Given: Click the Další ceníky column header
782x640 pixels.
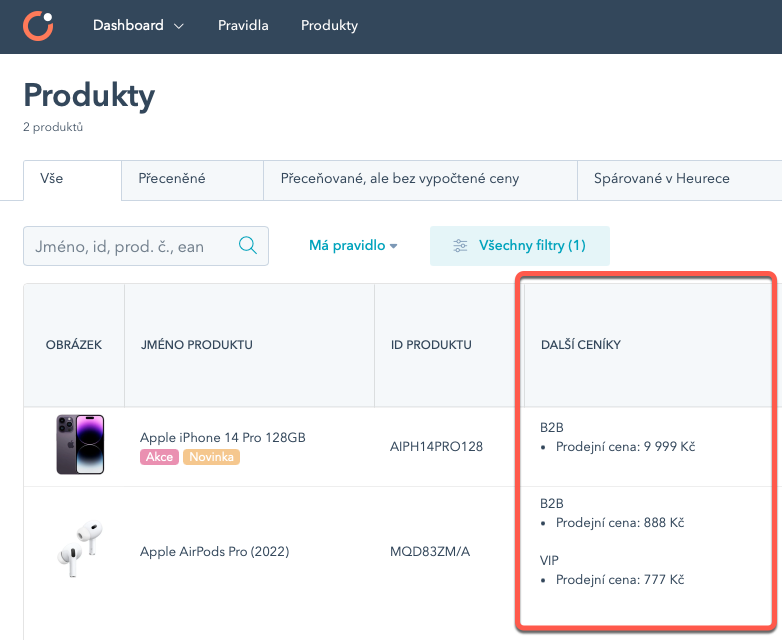Looking at the screenshot, I should click(580, 345).
